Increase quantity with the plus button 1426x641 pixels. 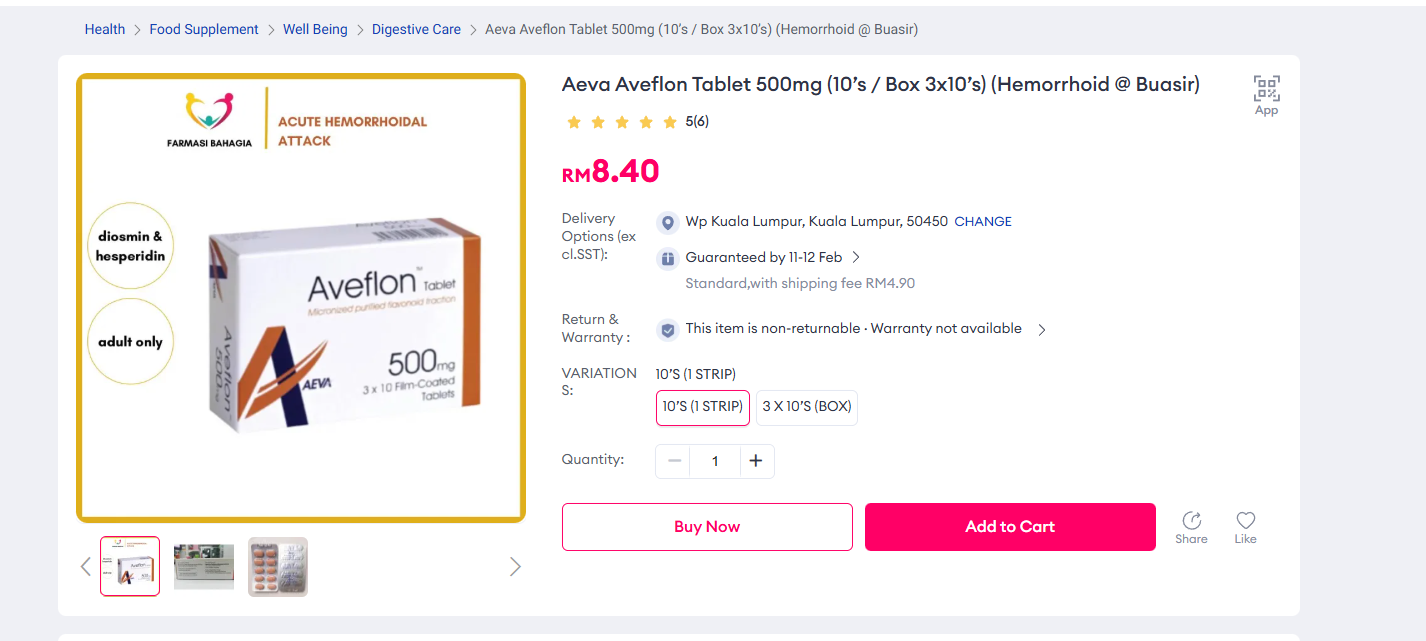click(756, 461)
